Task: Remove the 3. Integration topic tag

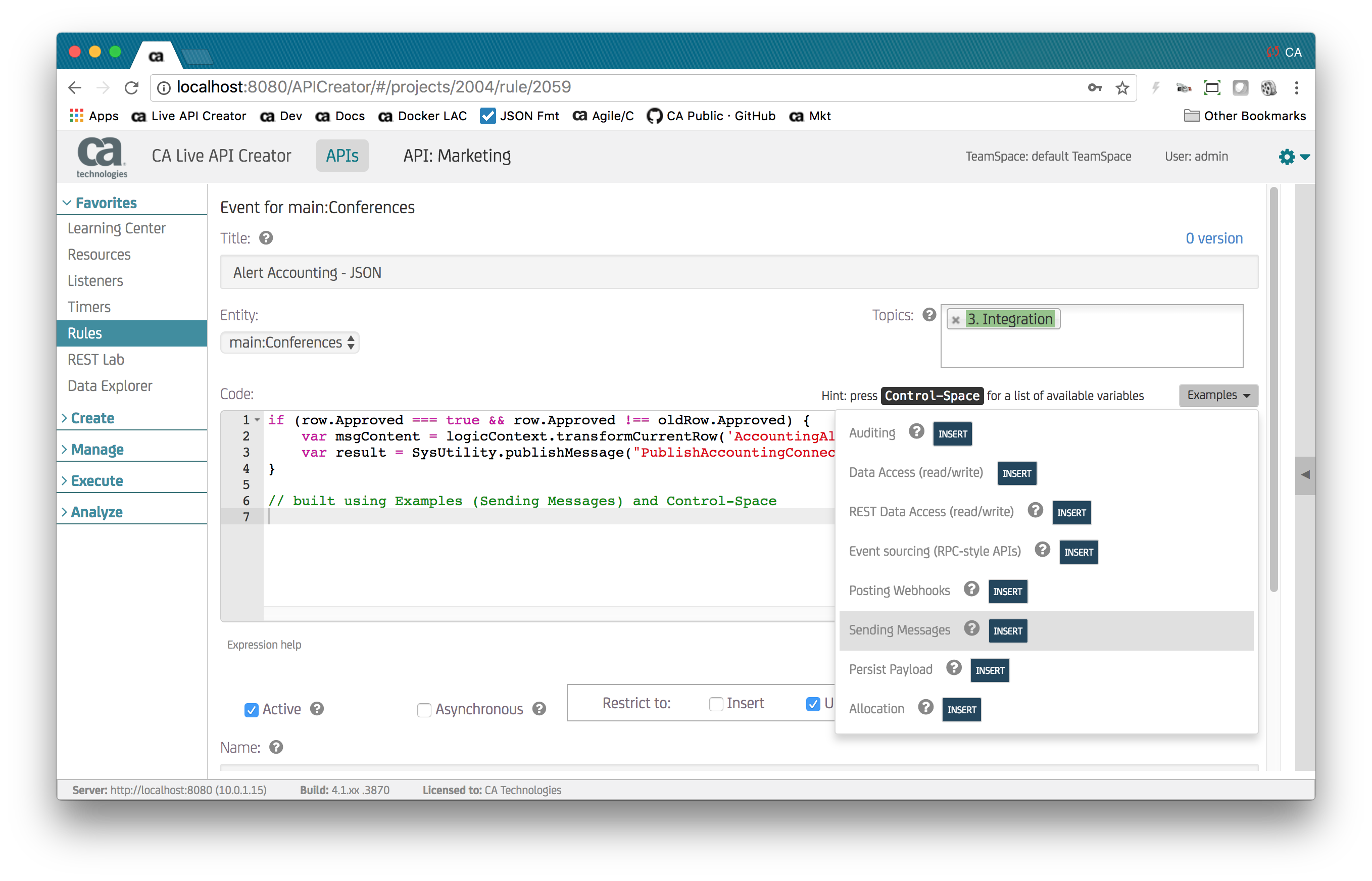Action: coord(956,320)
